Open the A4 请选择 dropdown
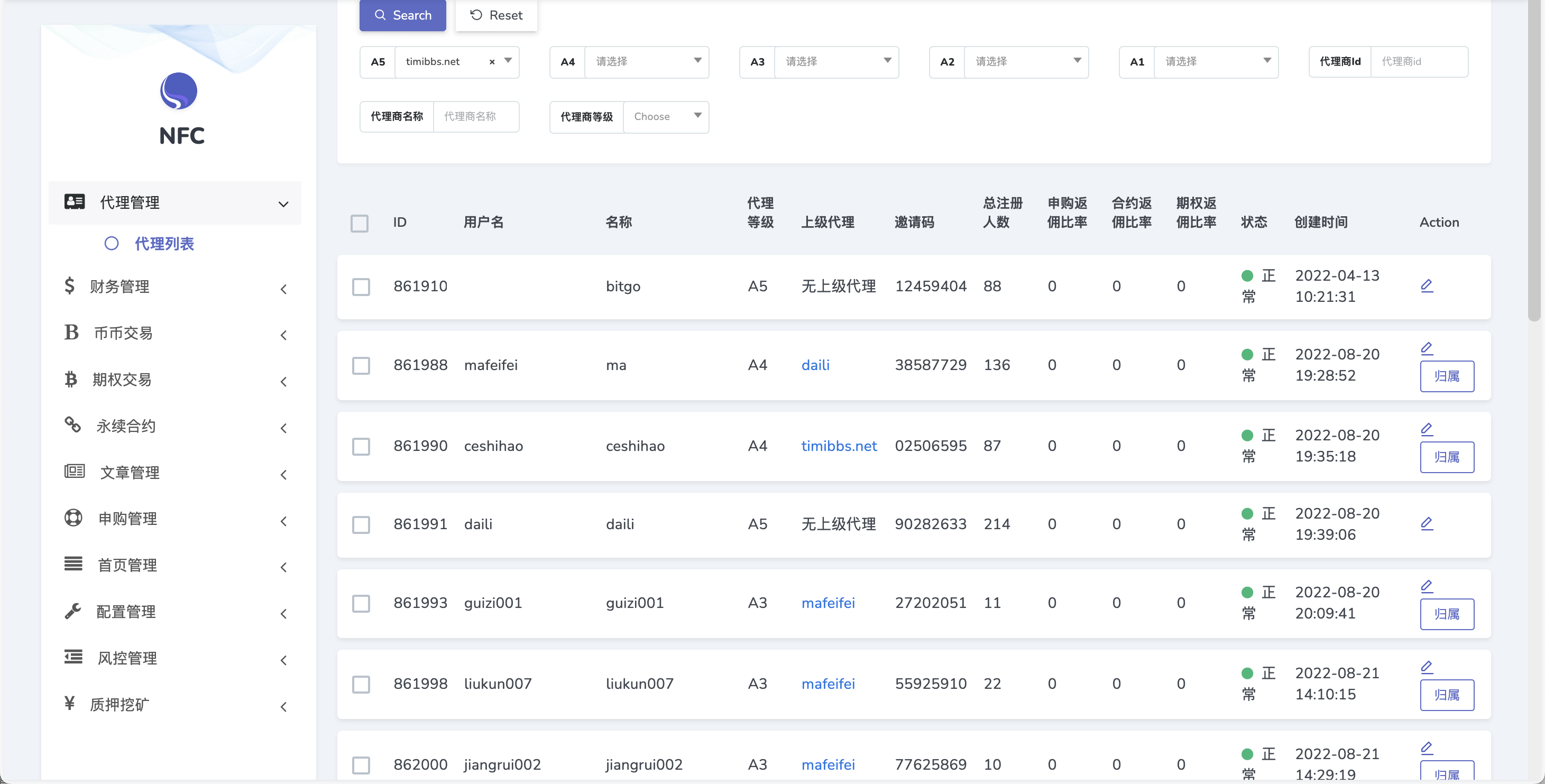Screen dimensions: 1545x784 646,62
